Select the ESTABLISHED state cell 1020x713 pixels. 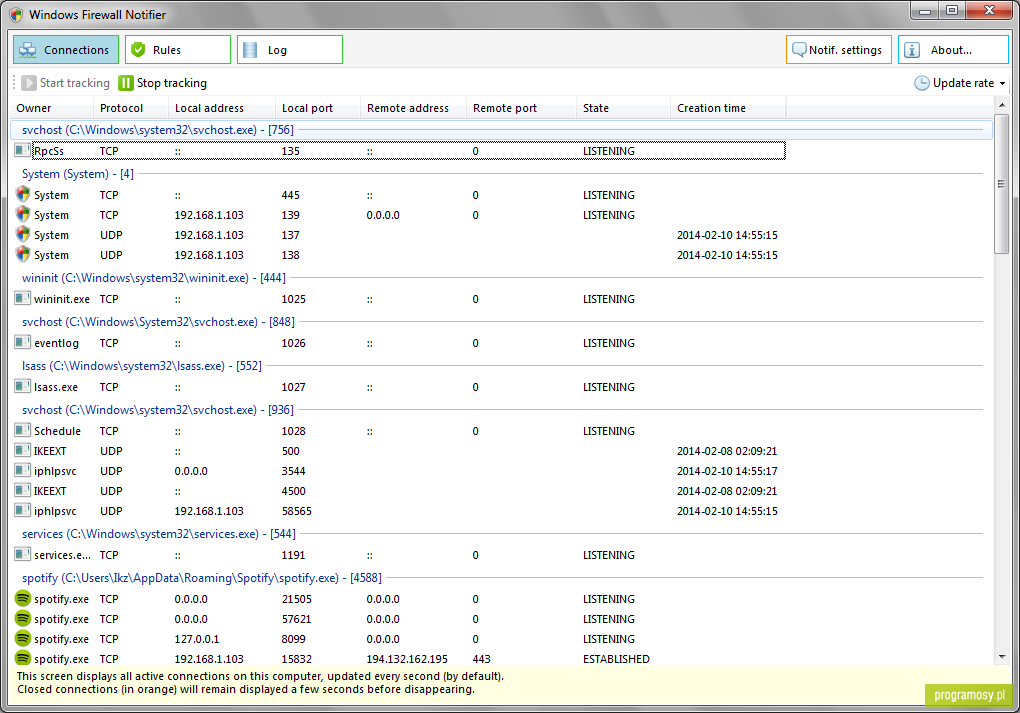[616, 659]
